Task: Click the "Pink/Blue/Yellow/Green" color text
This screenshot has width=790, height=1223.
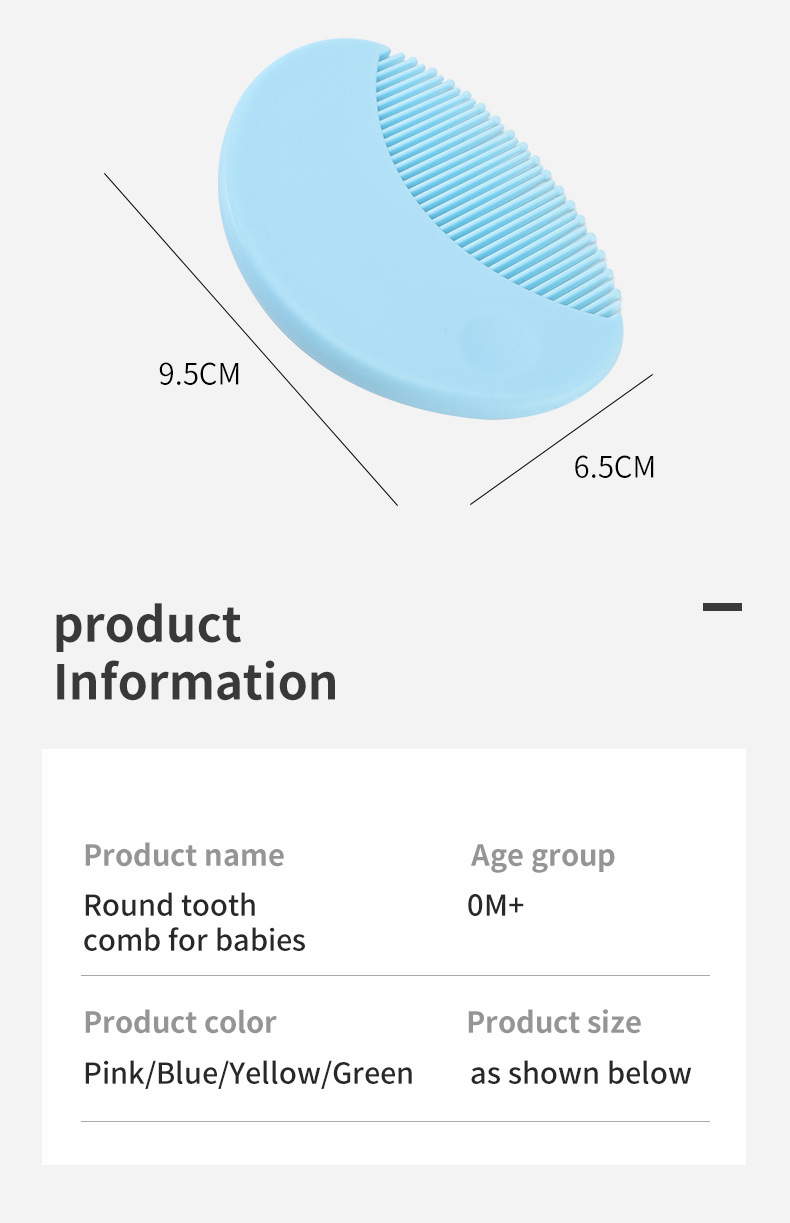Action: tap(248, 1074)
